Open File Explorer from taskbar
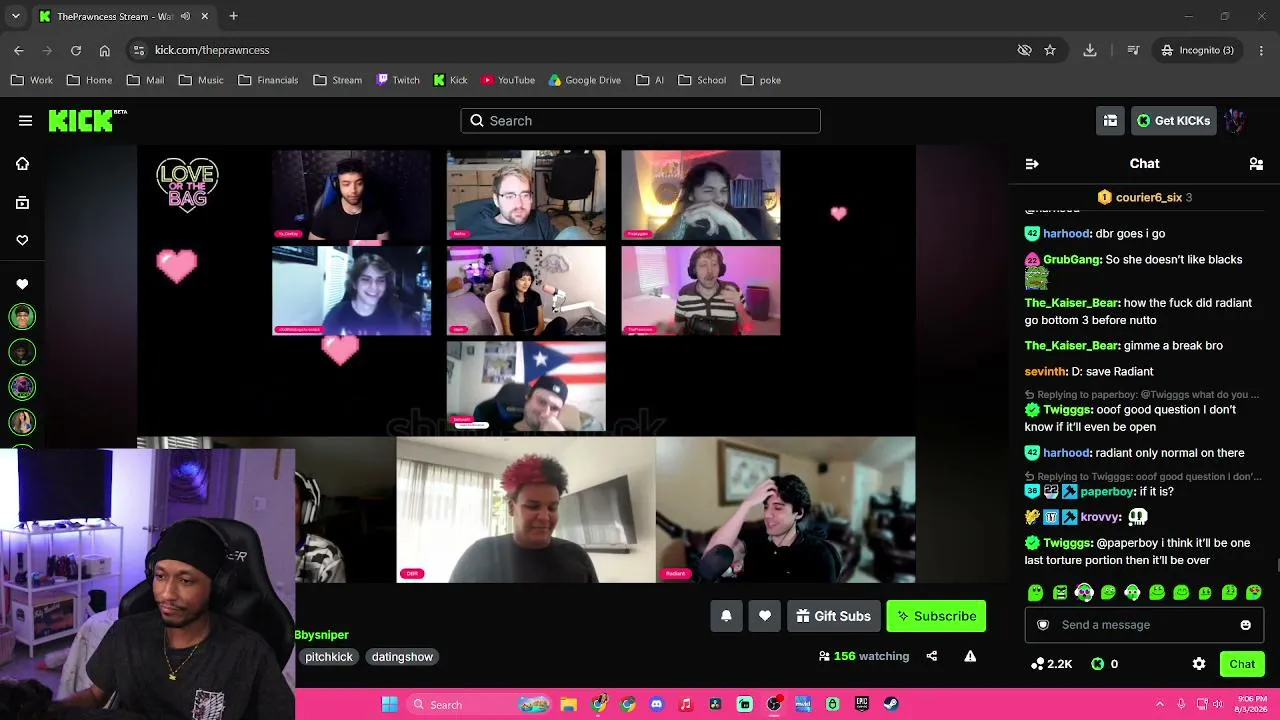 pyautogui.click(x=568, y=704)
